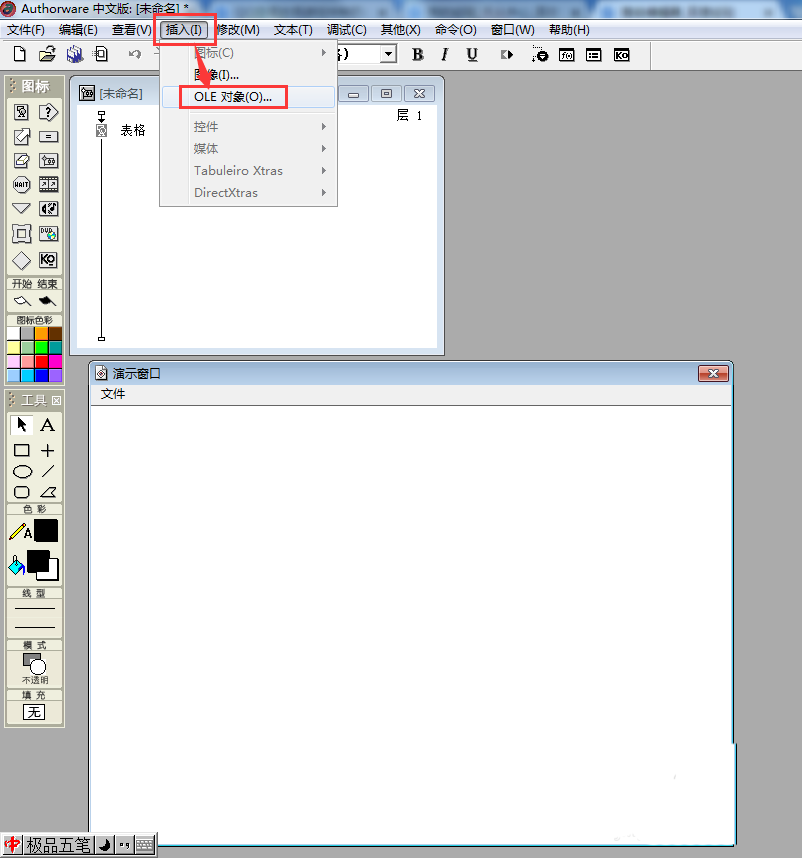The image size is (802, 858).
Task: Run the piece with the restart icon
Action: (507, 55)
